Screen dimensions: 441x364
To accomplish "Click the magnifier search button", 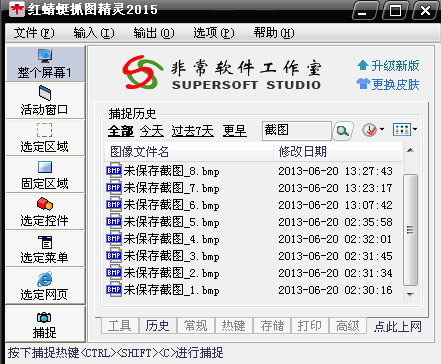I will tap(342, 131).
